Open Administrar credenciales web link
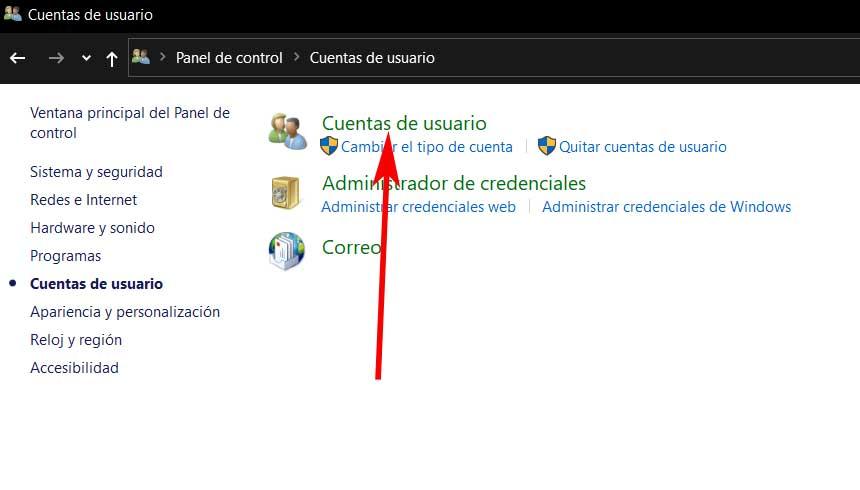The width and height of the screenshot is (860, 490). (x=418, y=207)
